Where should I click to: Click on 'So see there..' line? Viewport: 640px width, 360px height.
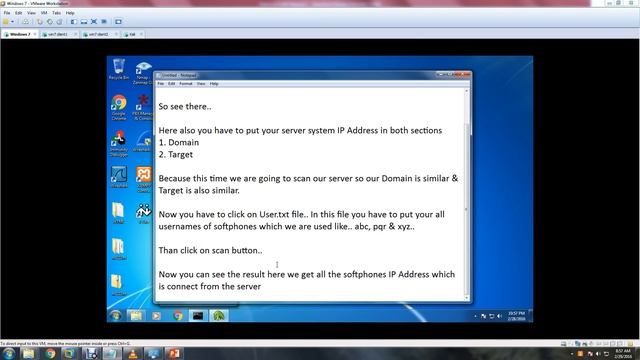coord(185,107)
